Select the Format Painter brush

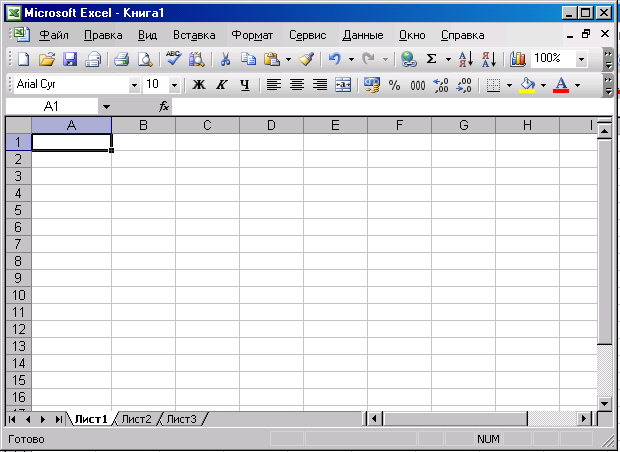pyautogui.click(x=306, y=59)
